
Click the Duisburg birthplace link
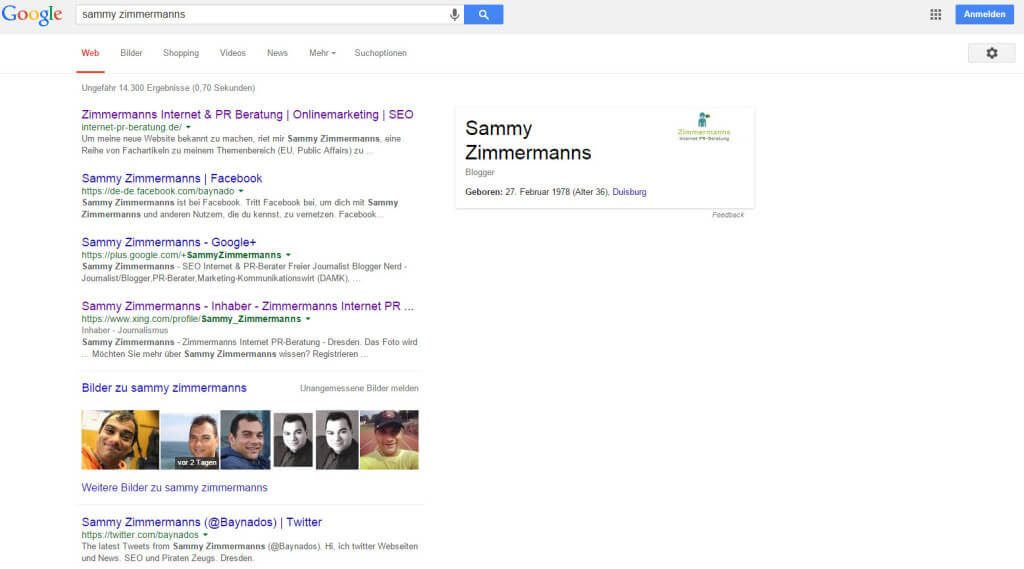[629, 192]
